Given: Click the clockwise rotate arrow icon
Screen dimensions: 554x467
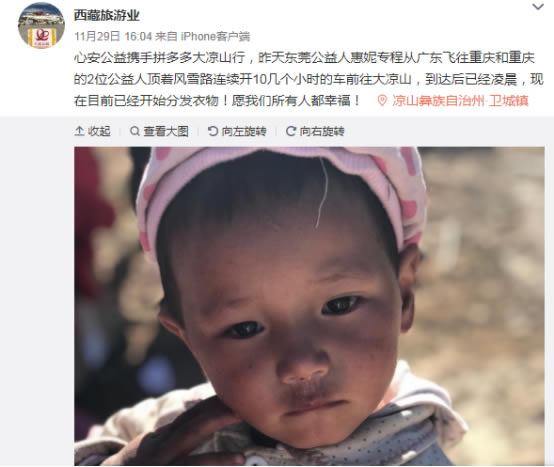Looking at the screenshot, I should [291, 131].
